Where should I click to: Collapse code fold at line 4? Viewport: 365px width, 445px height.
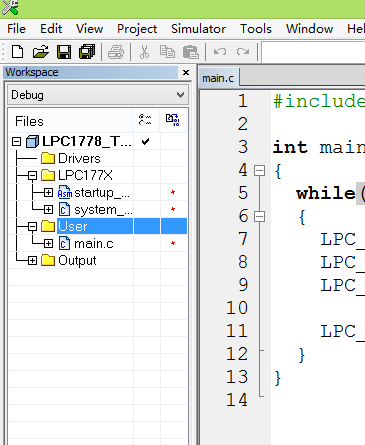259,171
